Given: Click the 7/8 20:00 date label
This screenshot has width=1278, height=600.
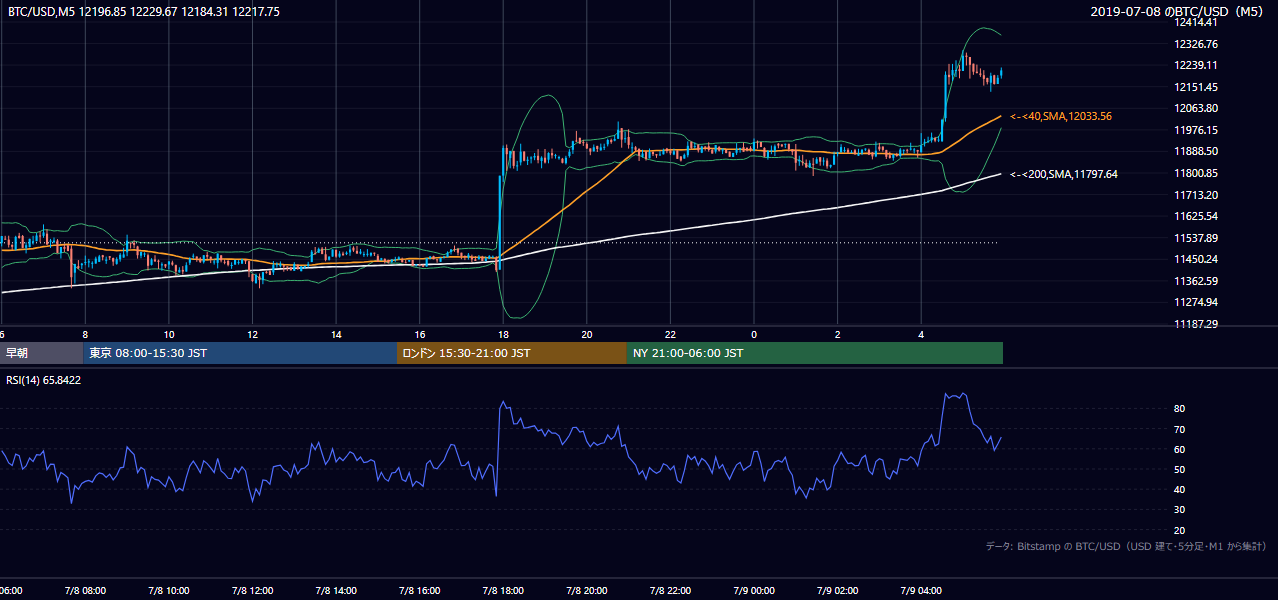Looking at the screenshot, I should click(587, 591).
